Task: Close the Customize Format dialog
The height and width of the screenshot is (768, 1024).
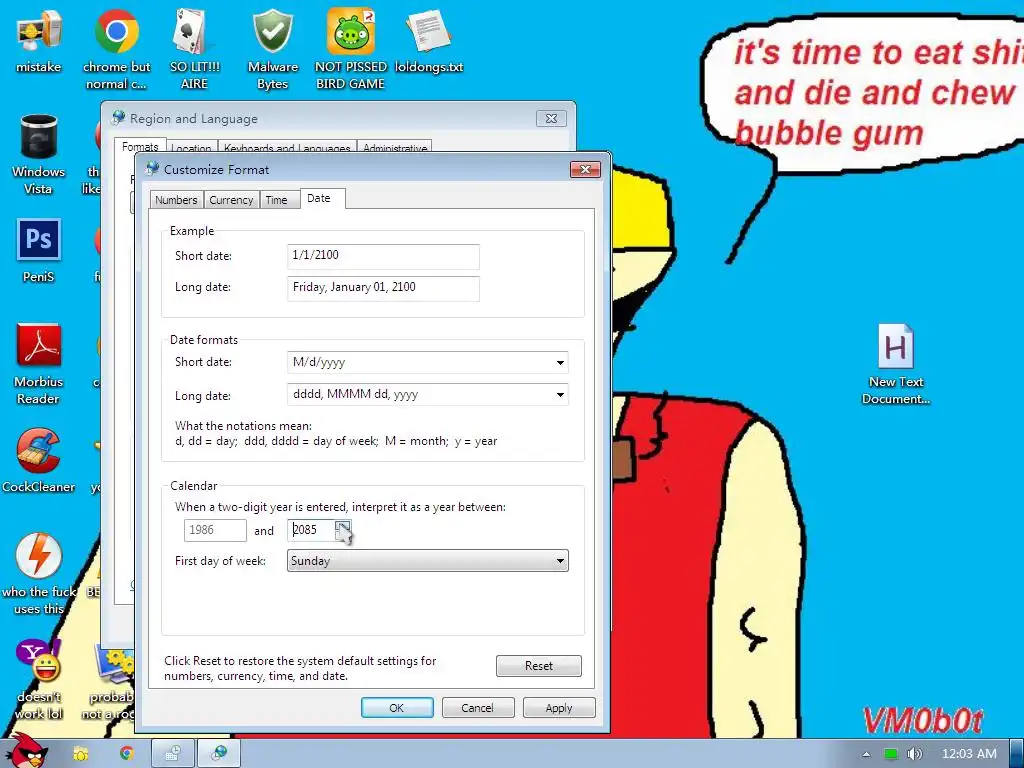Action: [x=585, y=170]
